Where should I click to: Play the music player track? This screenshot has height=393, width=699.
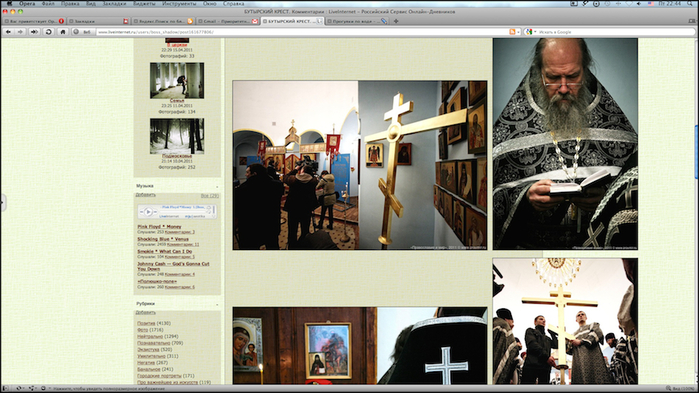148,212
